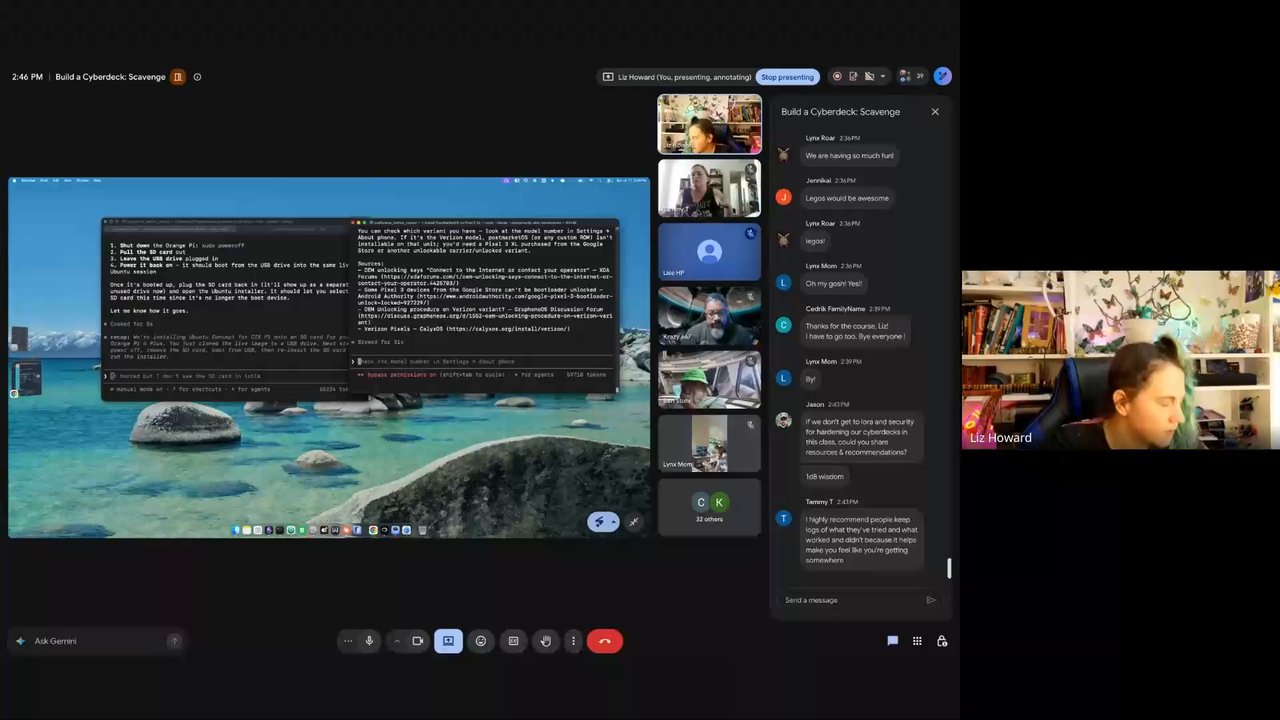Open the activities grid icon
The image size is (1280, 720).
(917, 641)
